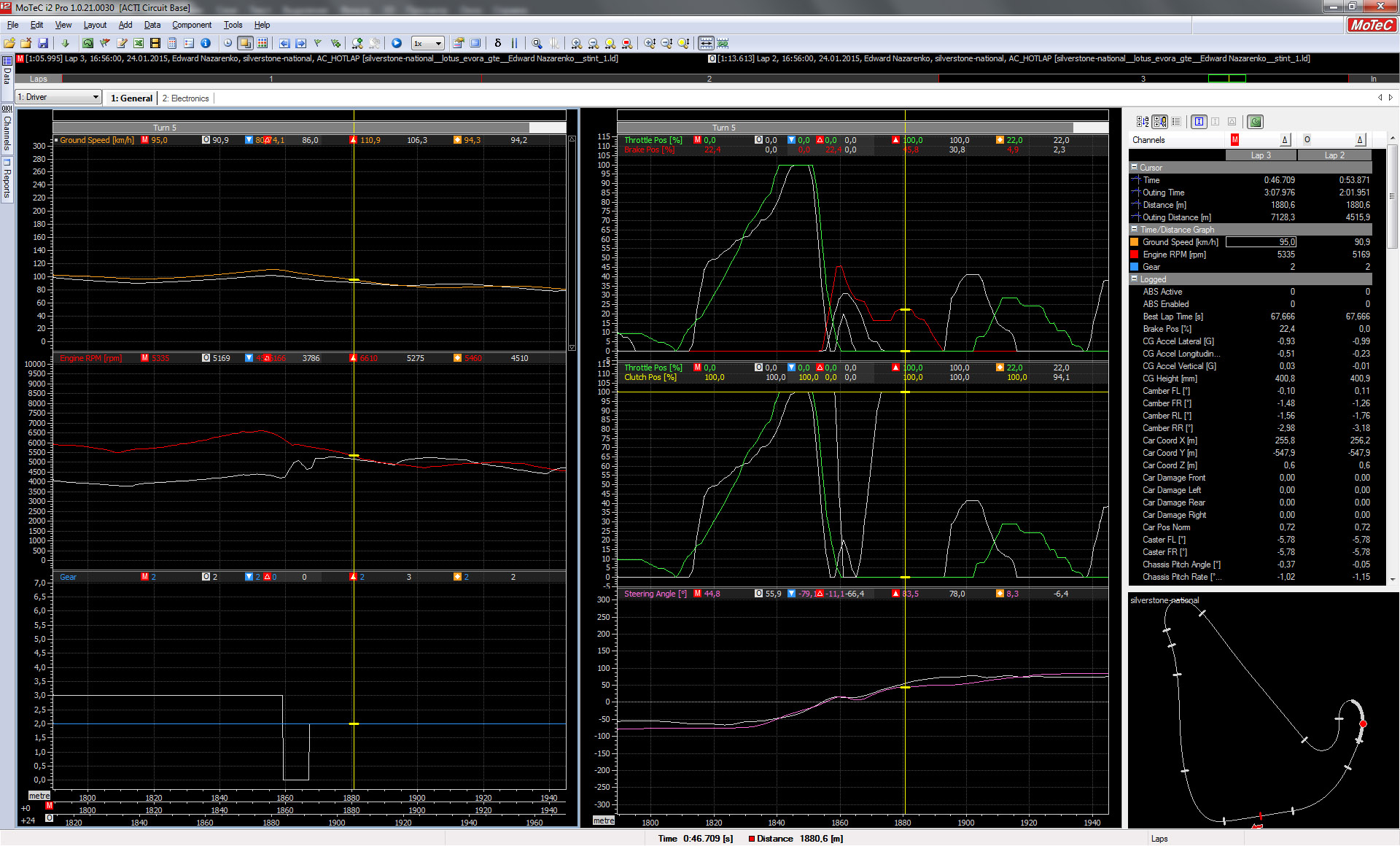This screenshot has width=1400, height=846.
Task: Collapse the Time/Distance Graph group
Action: tap(1135, 229)
